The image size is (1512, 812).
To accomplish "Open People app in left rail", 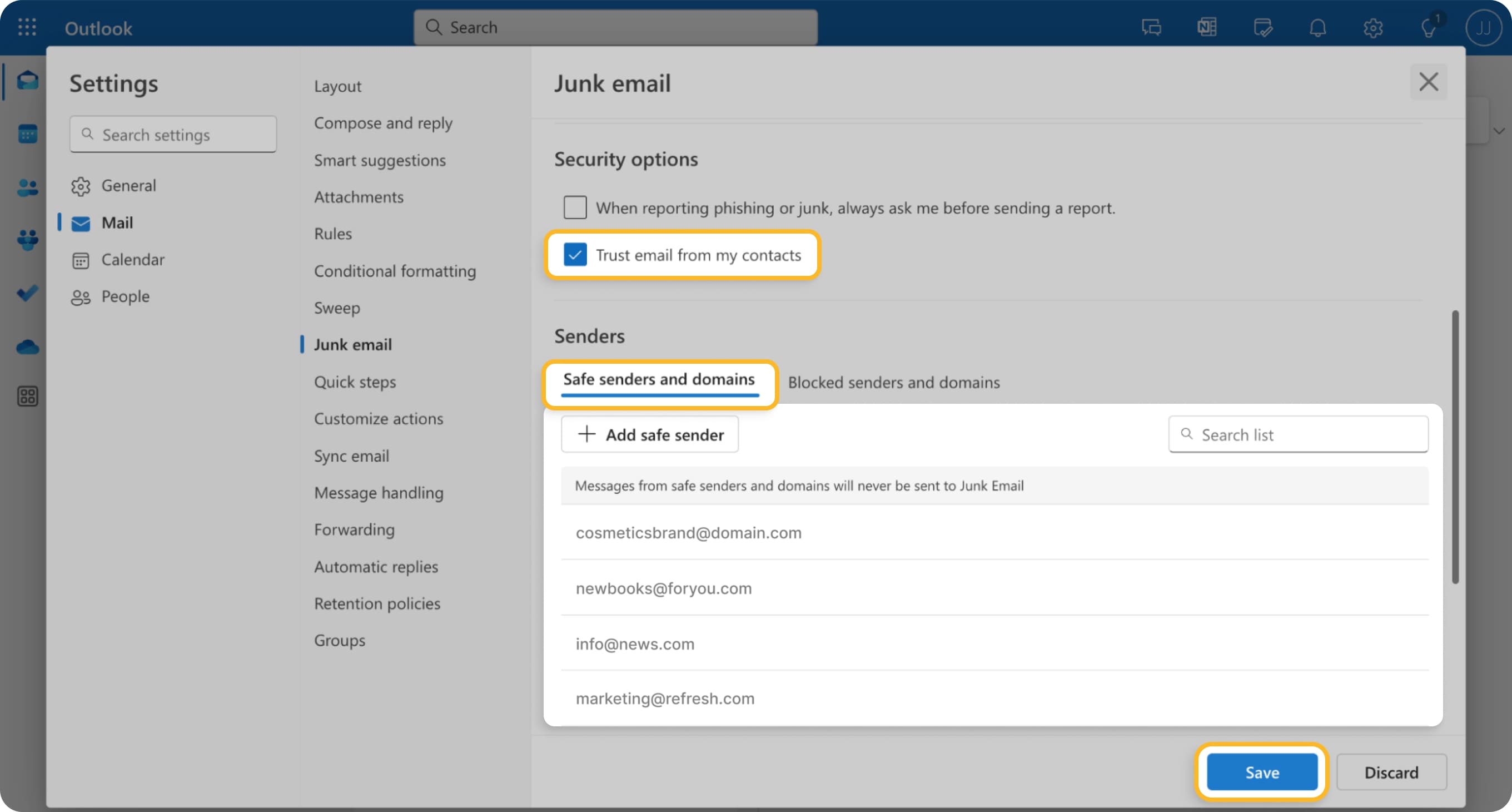I will 27,187.
